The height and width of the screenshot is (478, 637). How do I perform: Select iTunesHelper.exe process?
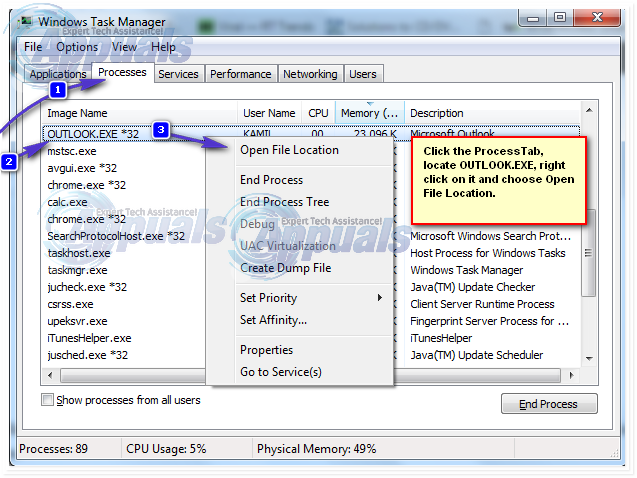point(89,338)
